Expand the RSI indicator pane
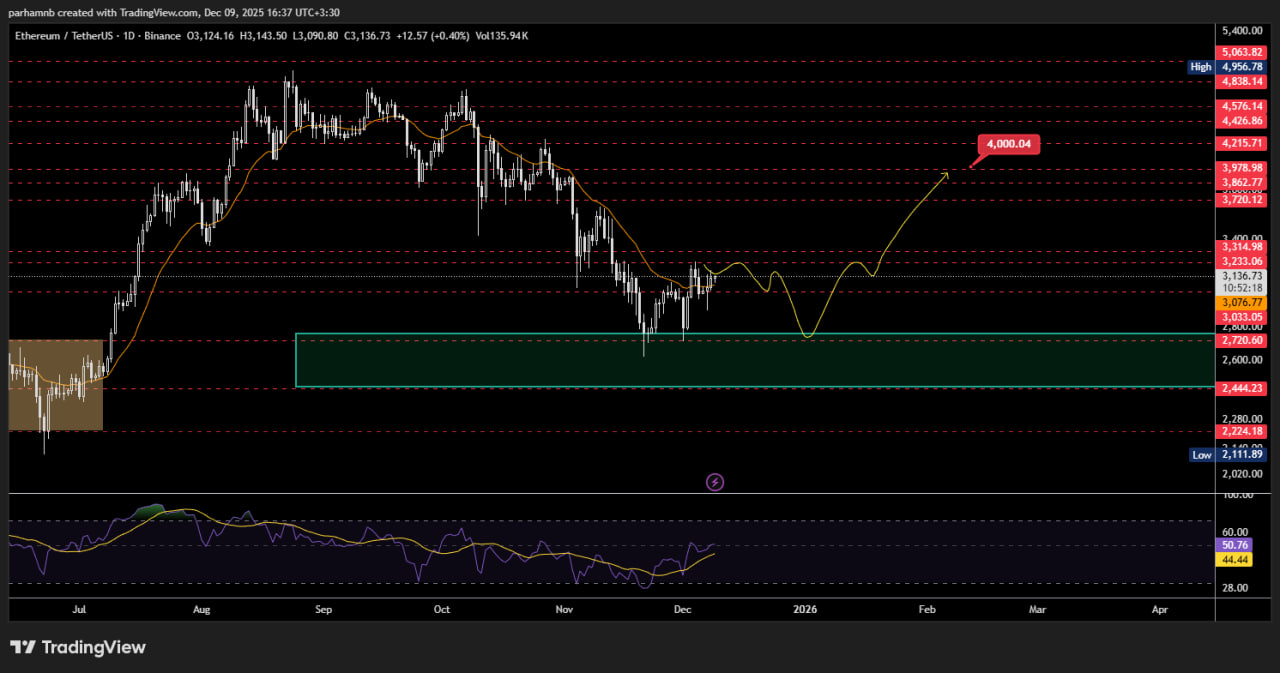1280x673 pixels. click(600, 545)
